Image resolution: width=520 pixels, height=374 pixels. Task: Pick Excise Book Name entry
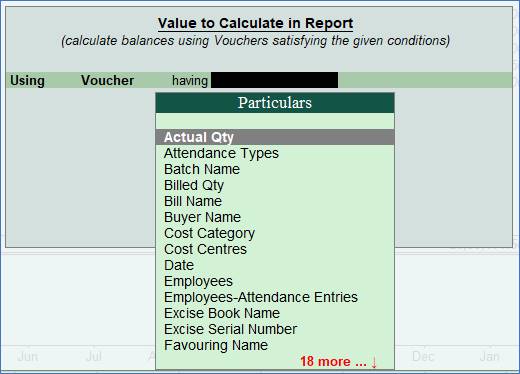pyautogui.click(x=222, y=313)
